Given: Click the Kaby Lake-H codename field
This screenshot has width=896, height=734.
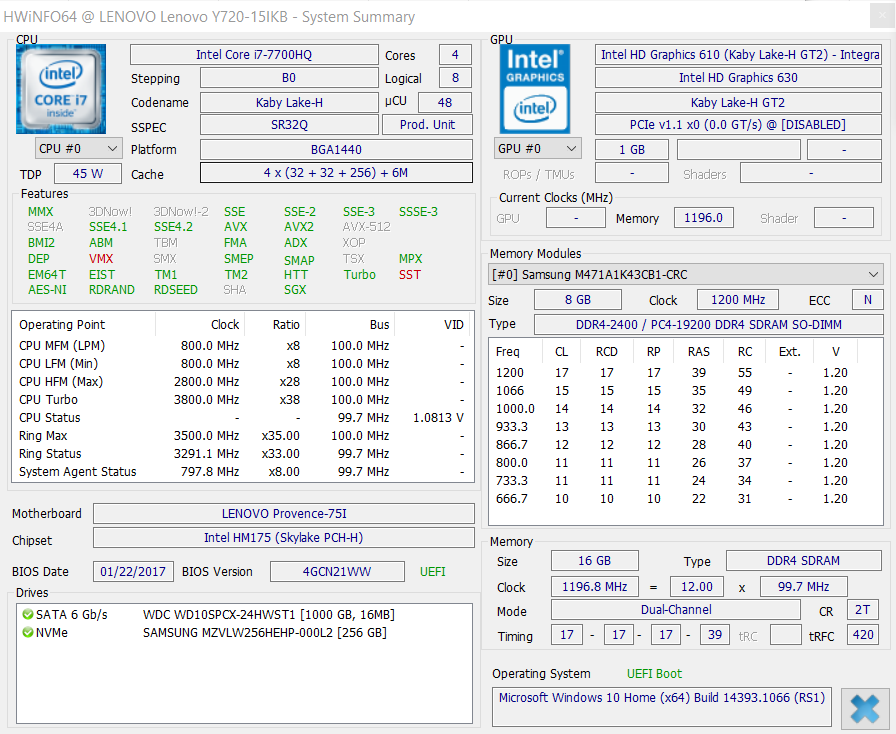Looking at the screenshot, I should tap(289, 103).
